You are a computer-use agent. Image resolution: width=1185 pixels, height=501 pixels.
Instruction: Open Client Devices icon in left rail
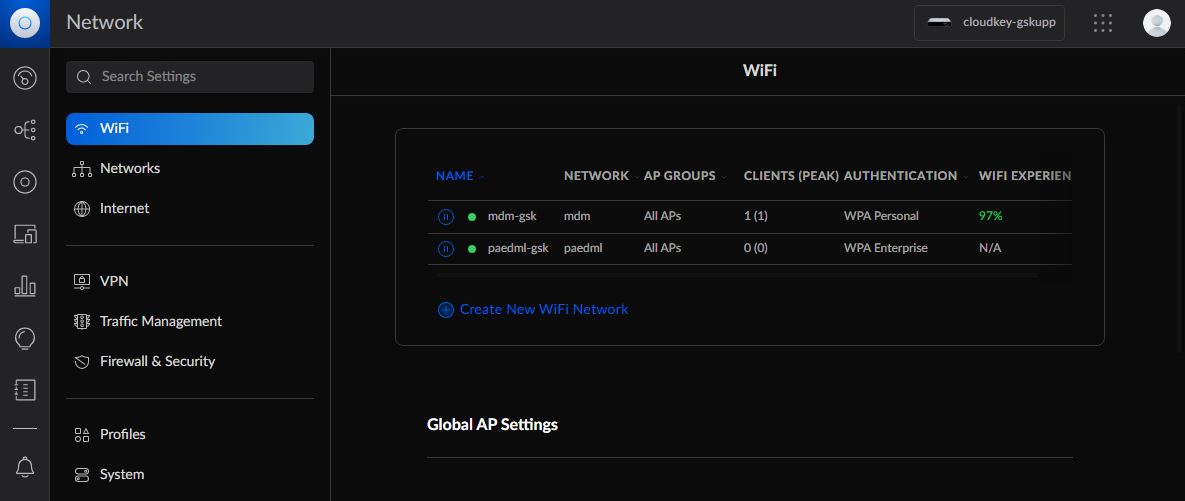tap(25, 234)
